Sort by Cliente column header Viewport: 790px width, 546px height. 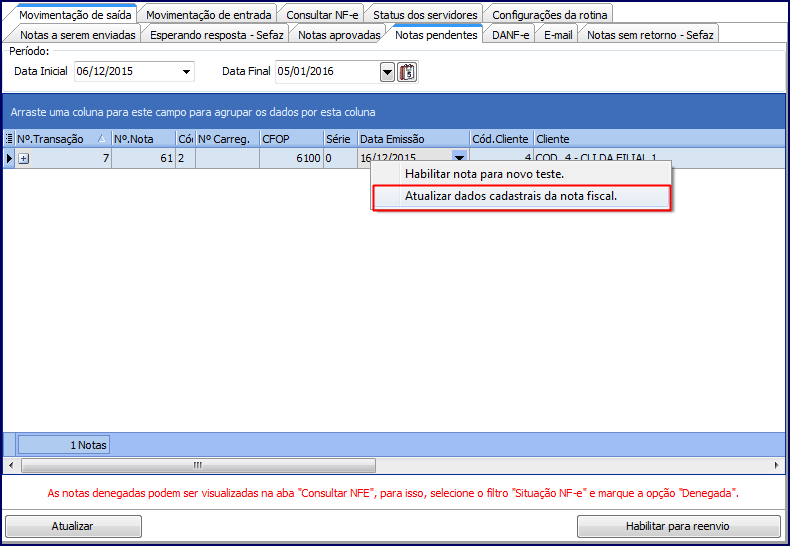(x=659, y=139)
